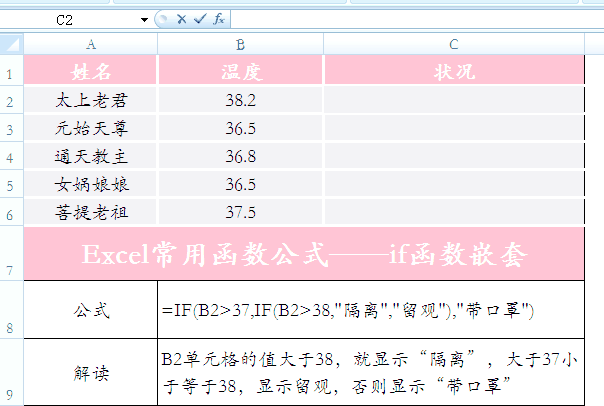Screen dimensions: 604x406
Task: Select the cell with 通天教主
Action: click(91, 156)
